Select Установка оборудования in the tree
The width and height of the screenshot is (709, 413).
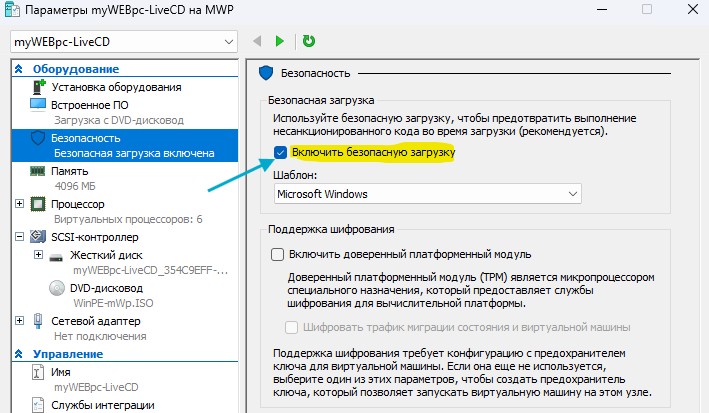[x=117, y=87]
